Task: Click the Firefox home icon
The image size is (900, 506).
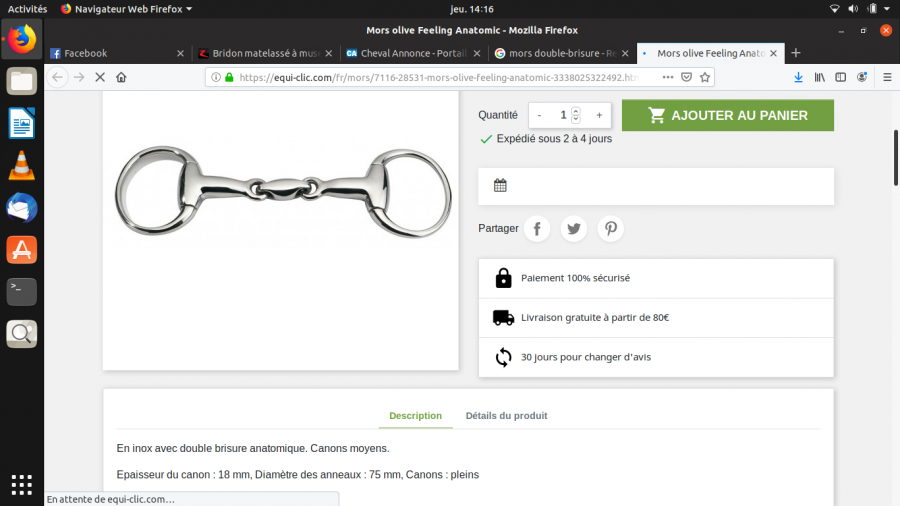Action: click(x=121, y=77)
